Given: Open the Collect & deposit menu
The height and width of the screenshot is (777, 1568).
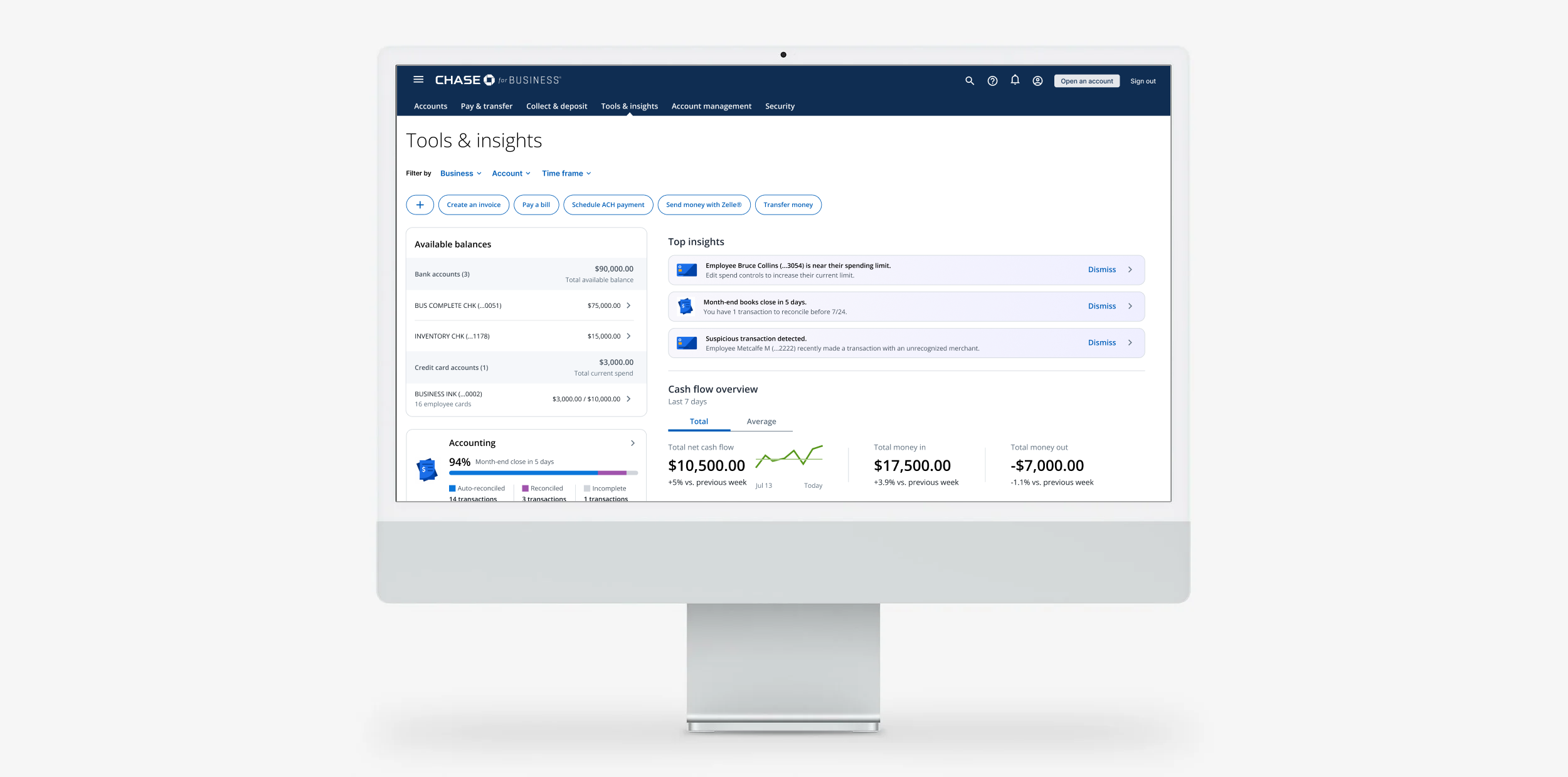Looking at the screenshot, I should [556, 107].
